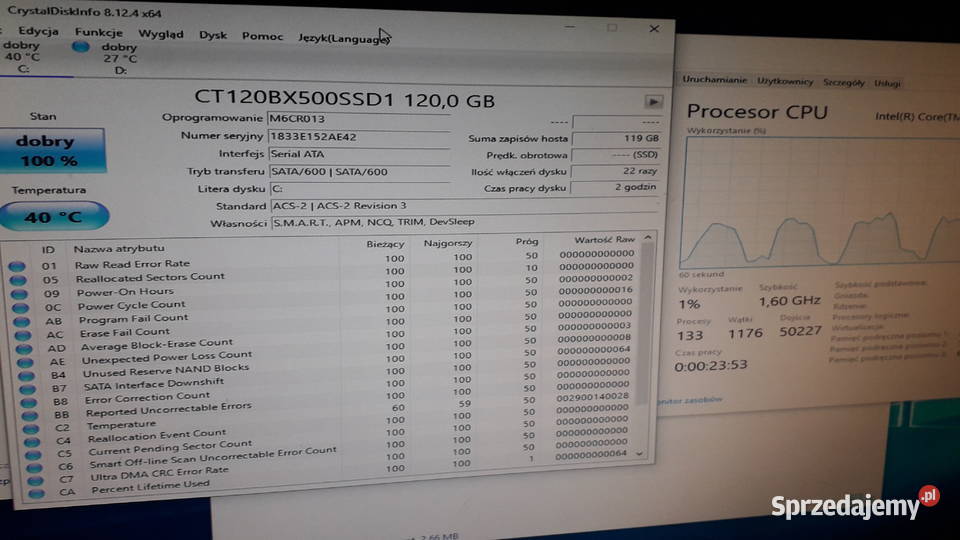Click the Tryb transferu field SATA/600

tap(360, 172)
